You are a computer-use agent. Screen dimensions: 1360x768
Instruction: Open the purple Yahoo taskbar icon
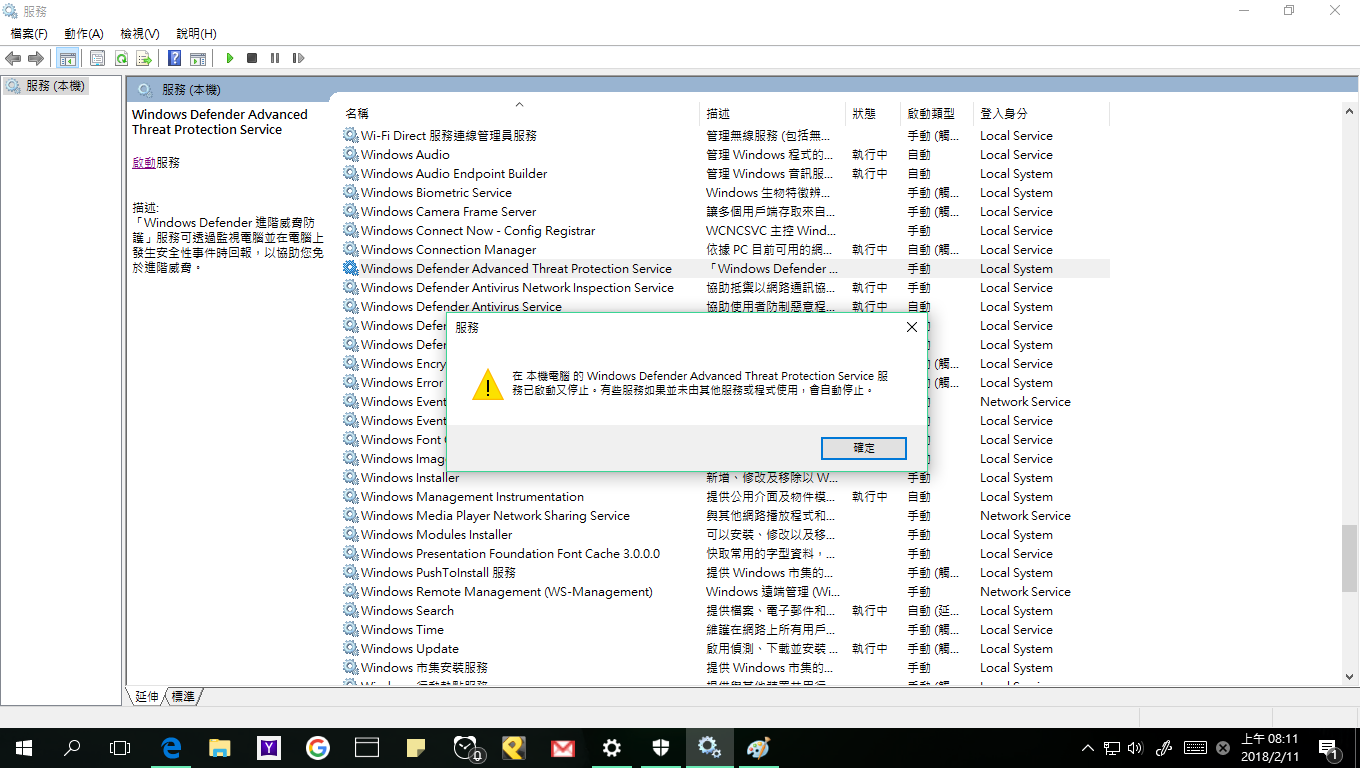[269, 748]
